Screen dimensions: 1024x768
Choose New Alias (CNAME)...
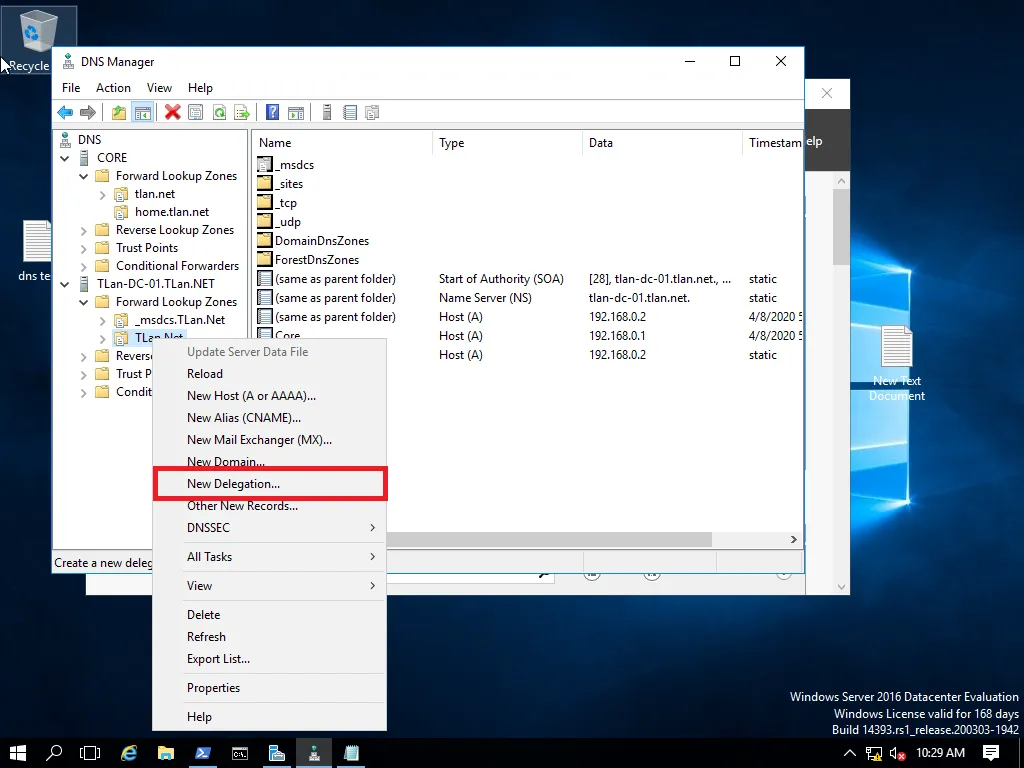[x=270, y=418]
